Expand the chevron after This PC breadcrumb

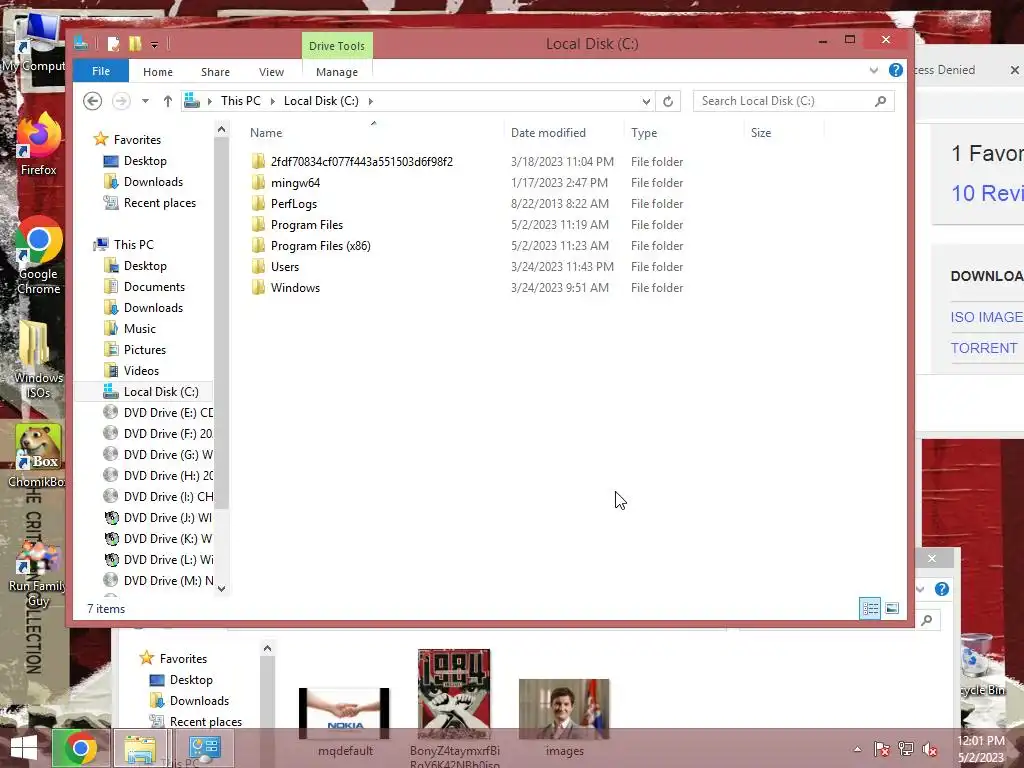pyautogui.click(x=272, y=101)
